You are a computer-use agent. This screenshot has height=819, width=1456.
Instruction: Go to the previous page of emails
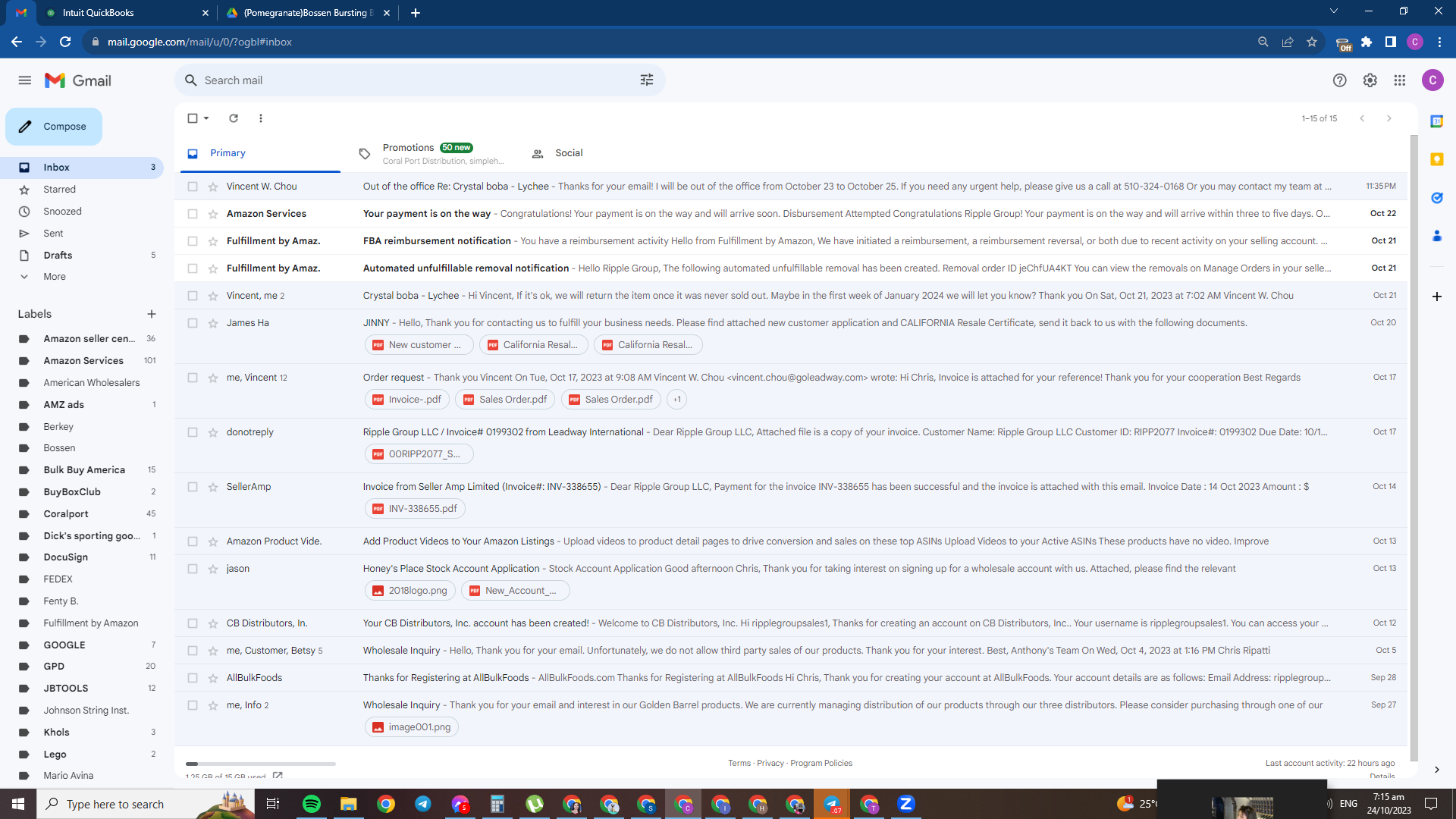click(1362, 118)
